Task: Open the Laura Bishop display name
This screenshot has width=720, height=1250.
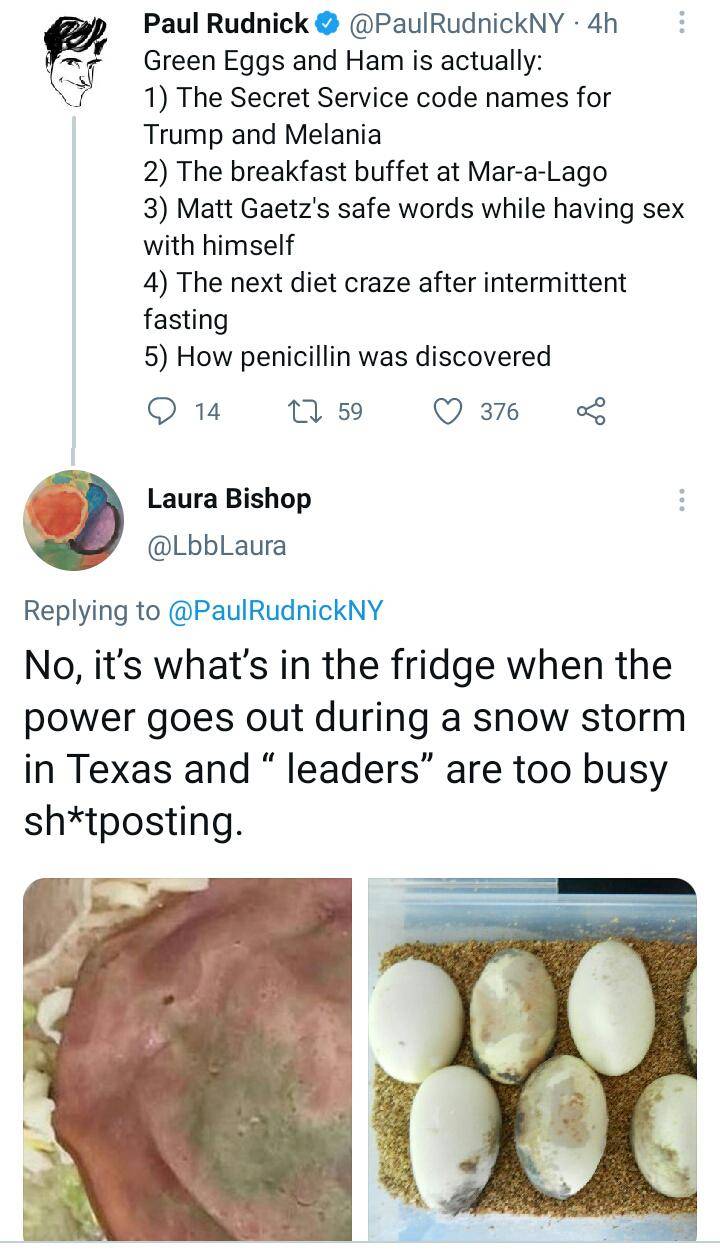Action: tap(229, 498)
